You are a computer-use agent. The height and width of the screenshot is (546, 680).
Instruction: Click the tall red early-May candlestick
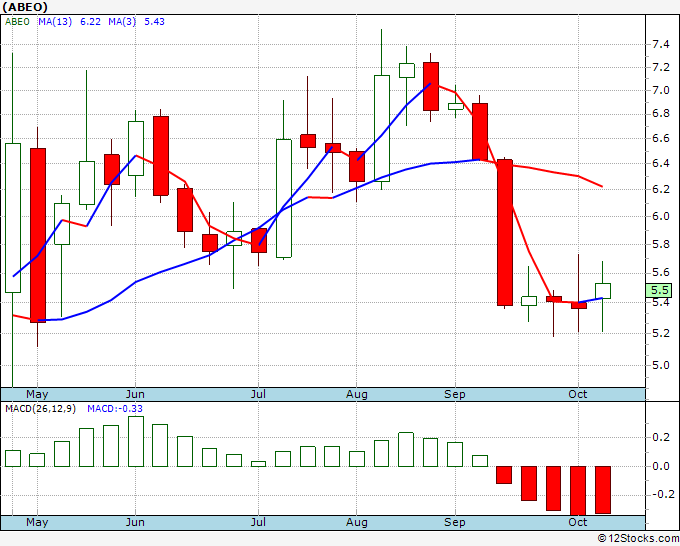point(38,235)
